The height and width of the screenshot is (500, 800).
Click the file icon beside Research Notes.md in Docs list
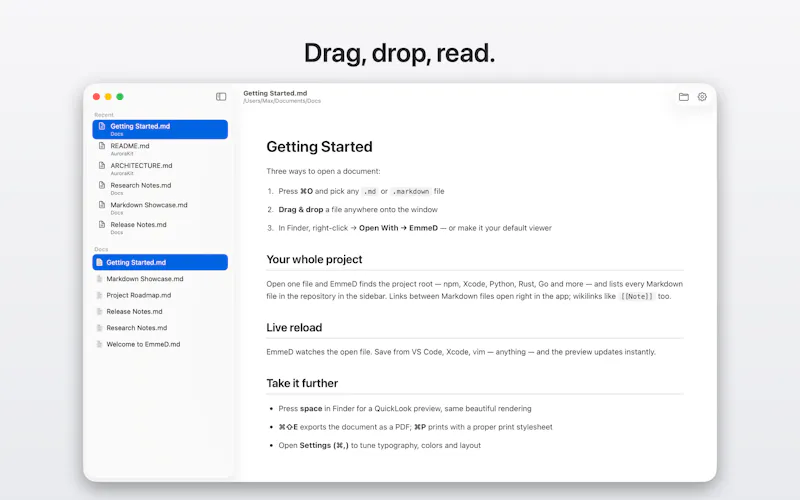99,328
